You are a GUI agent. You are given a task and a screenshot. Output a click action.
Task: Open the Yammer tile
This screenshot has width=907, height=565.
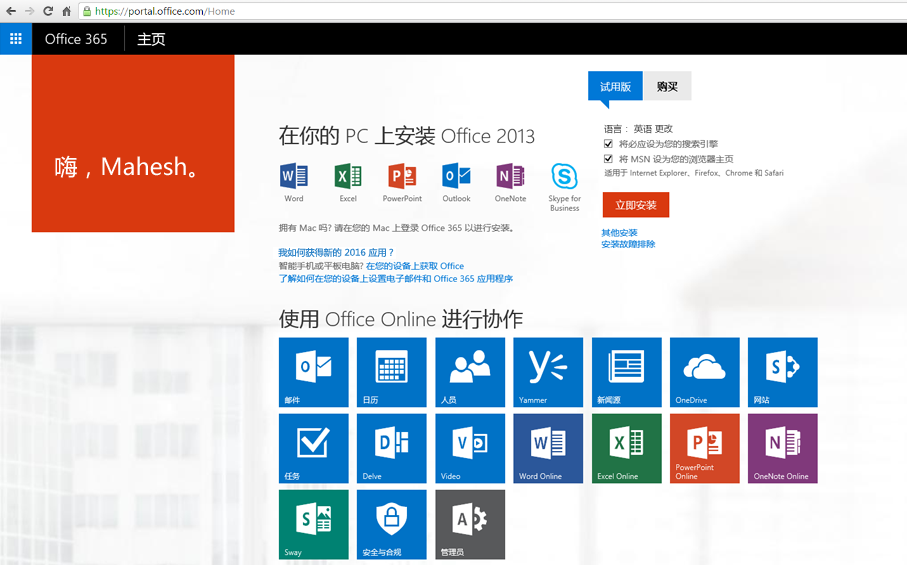[548, 372]
